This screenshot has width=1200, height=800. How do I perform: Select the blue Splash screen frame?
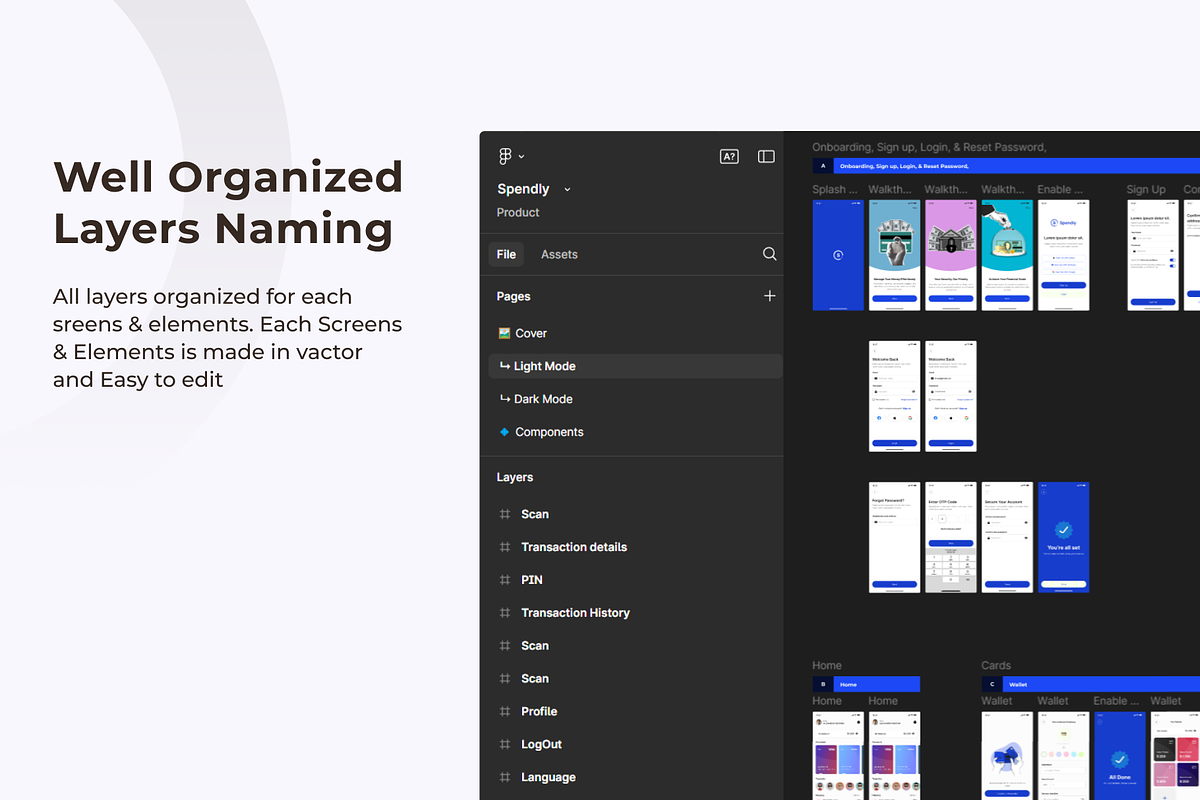[x=838, y=255]
